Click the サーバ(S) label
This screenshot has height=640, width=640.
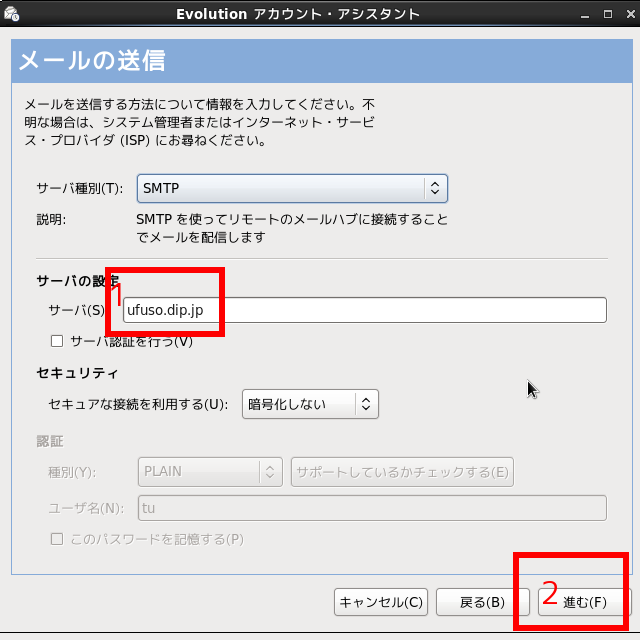point(76,310)
